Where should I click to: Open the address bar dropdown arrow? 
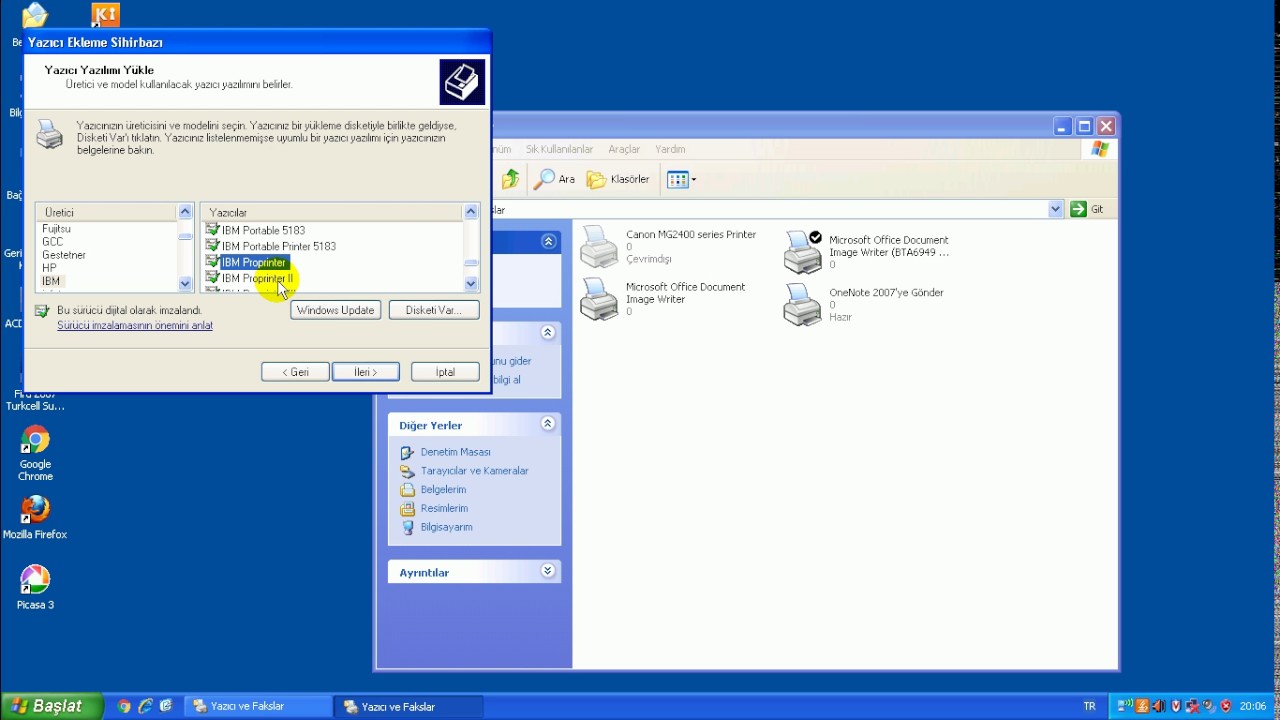1055,209
